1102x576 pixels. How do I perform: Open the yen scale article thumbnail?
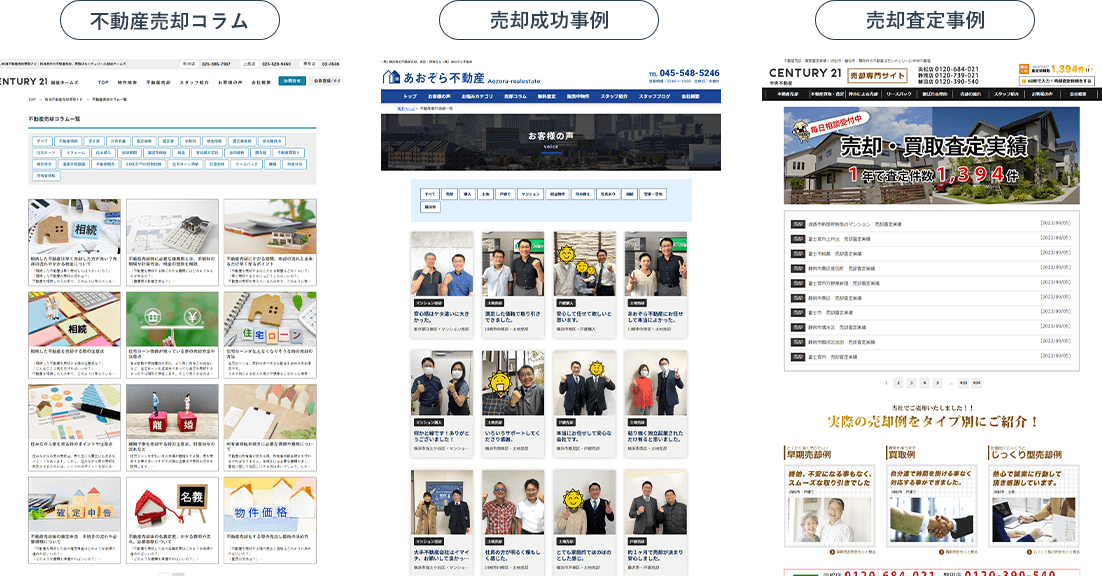click(x=172, y=320)
